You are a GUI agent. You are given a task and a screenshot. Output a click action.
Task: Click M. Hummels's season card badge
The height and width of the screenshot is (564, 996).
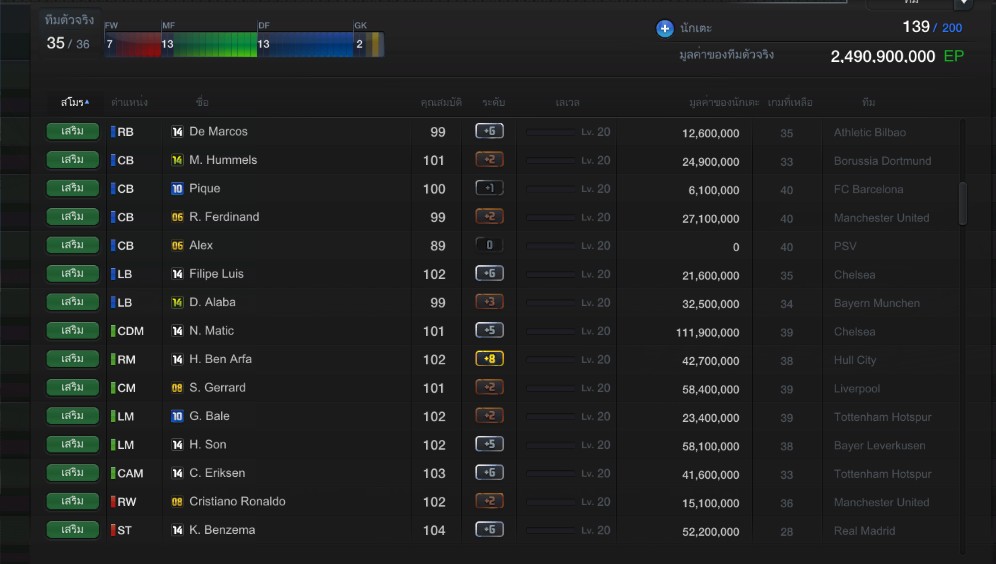[177, 160]
